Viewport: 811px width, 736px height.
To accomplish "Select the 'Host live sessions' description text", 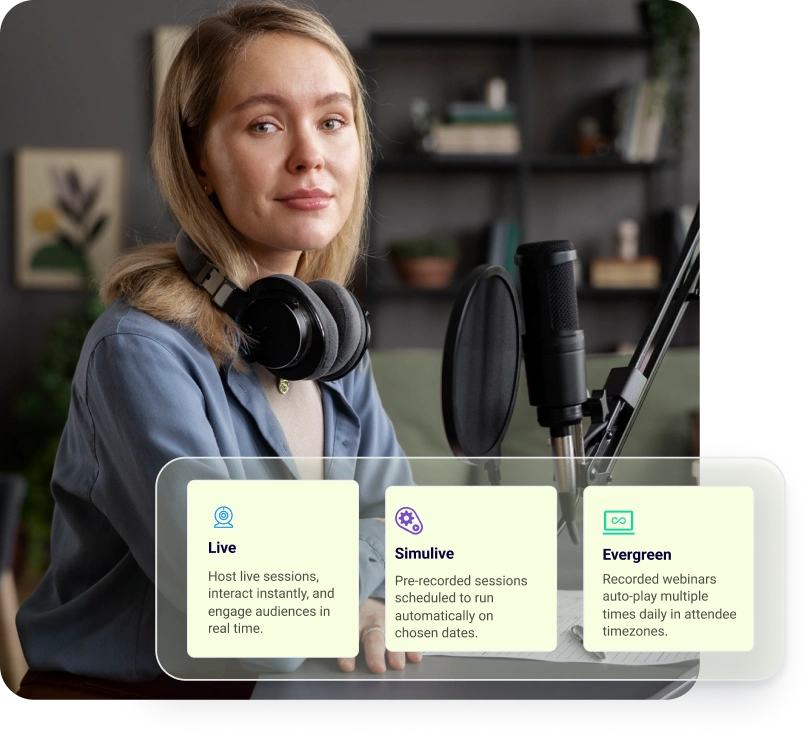I will tap(268, 602).
